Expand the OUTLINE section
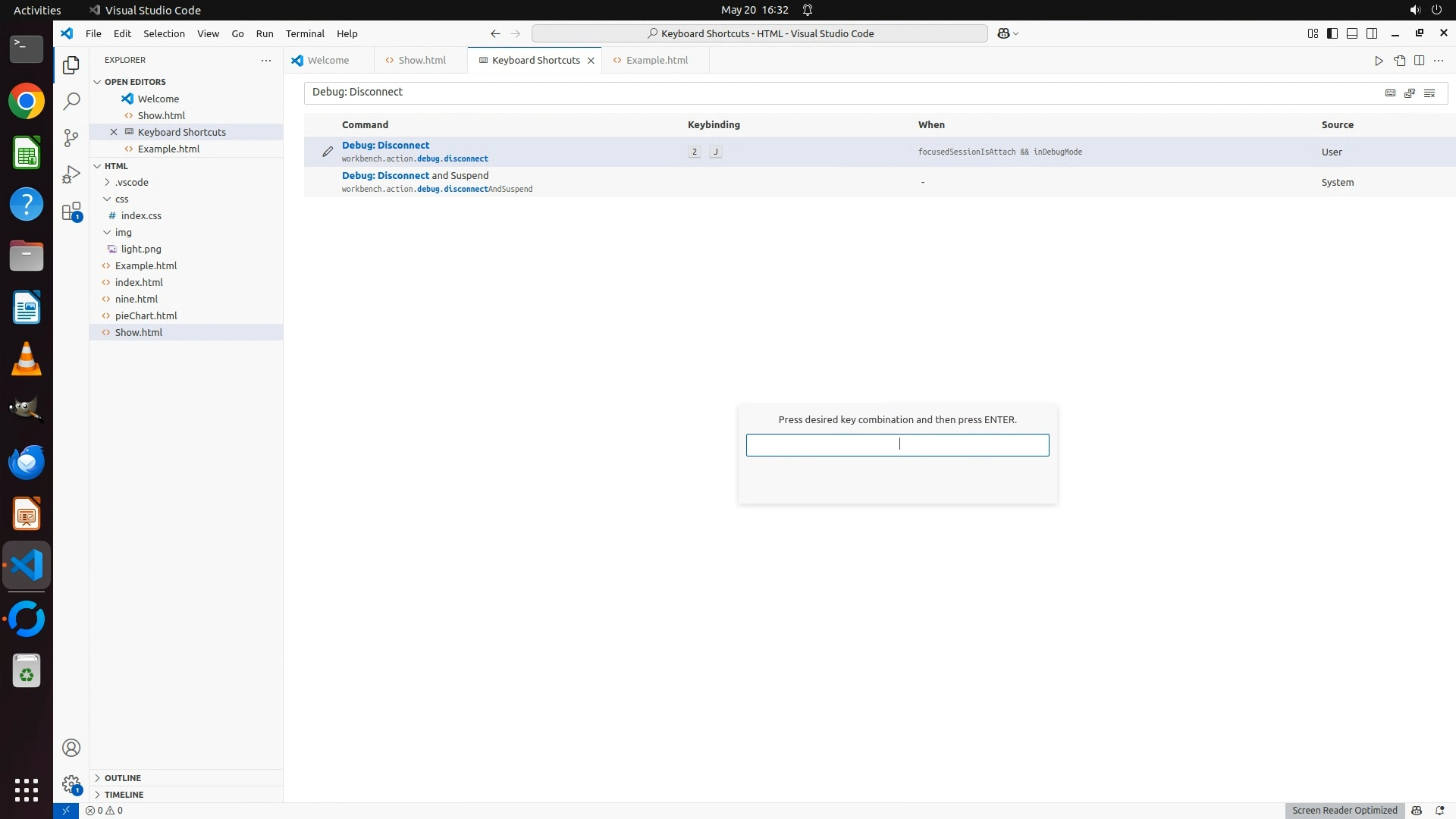The width and height of the screenshot is (1456, 819). 122,778
